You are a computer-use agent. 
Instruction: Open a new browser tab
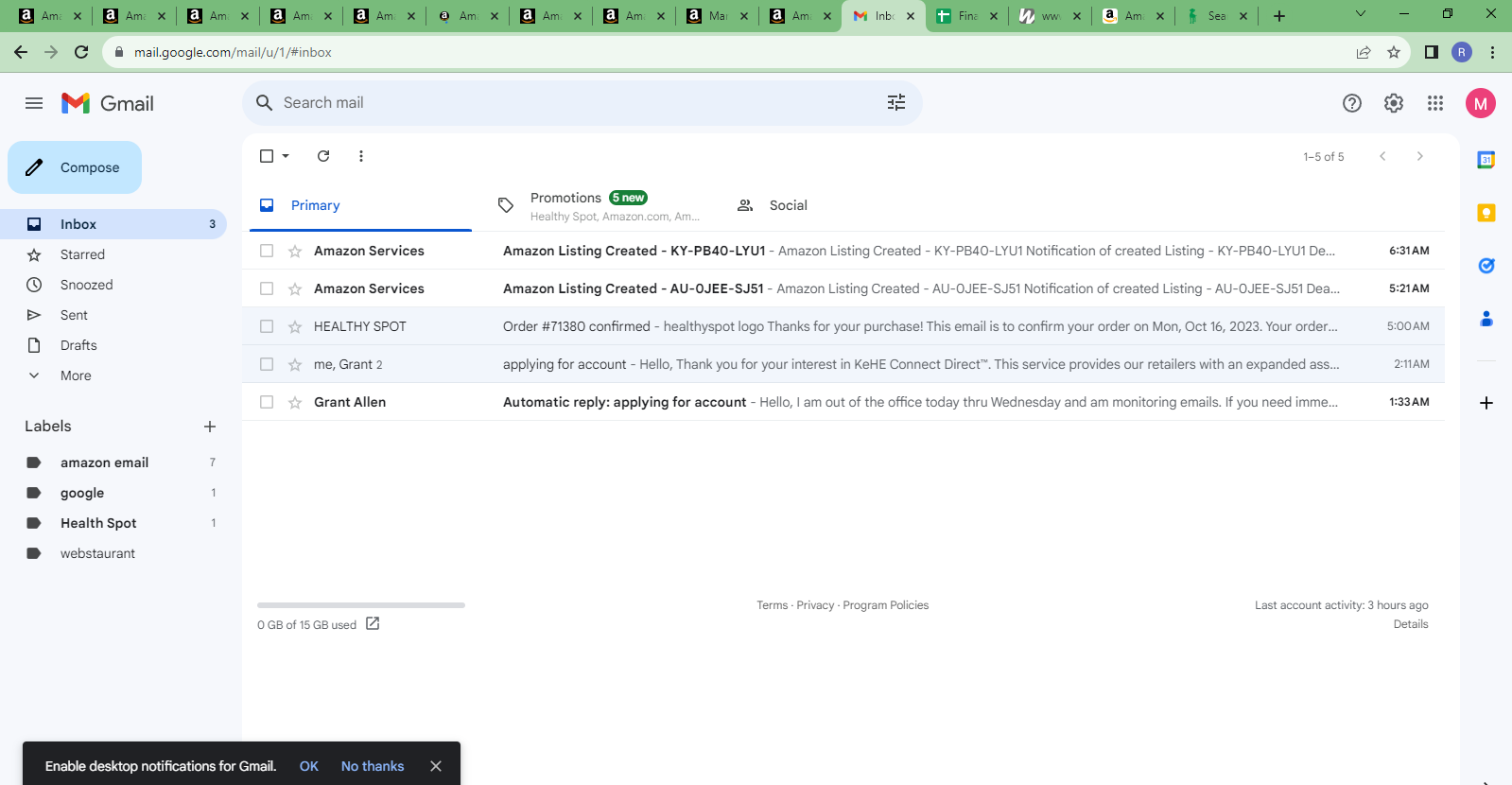point(1279,16)
